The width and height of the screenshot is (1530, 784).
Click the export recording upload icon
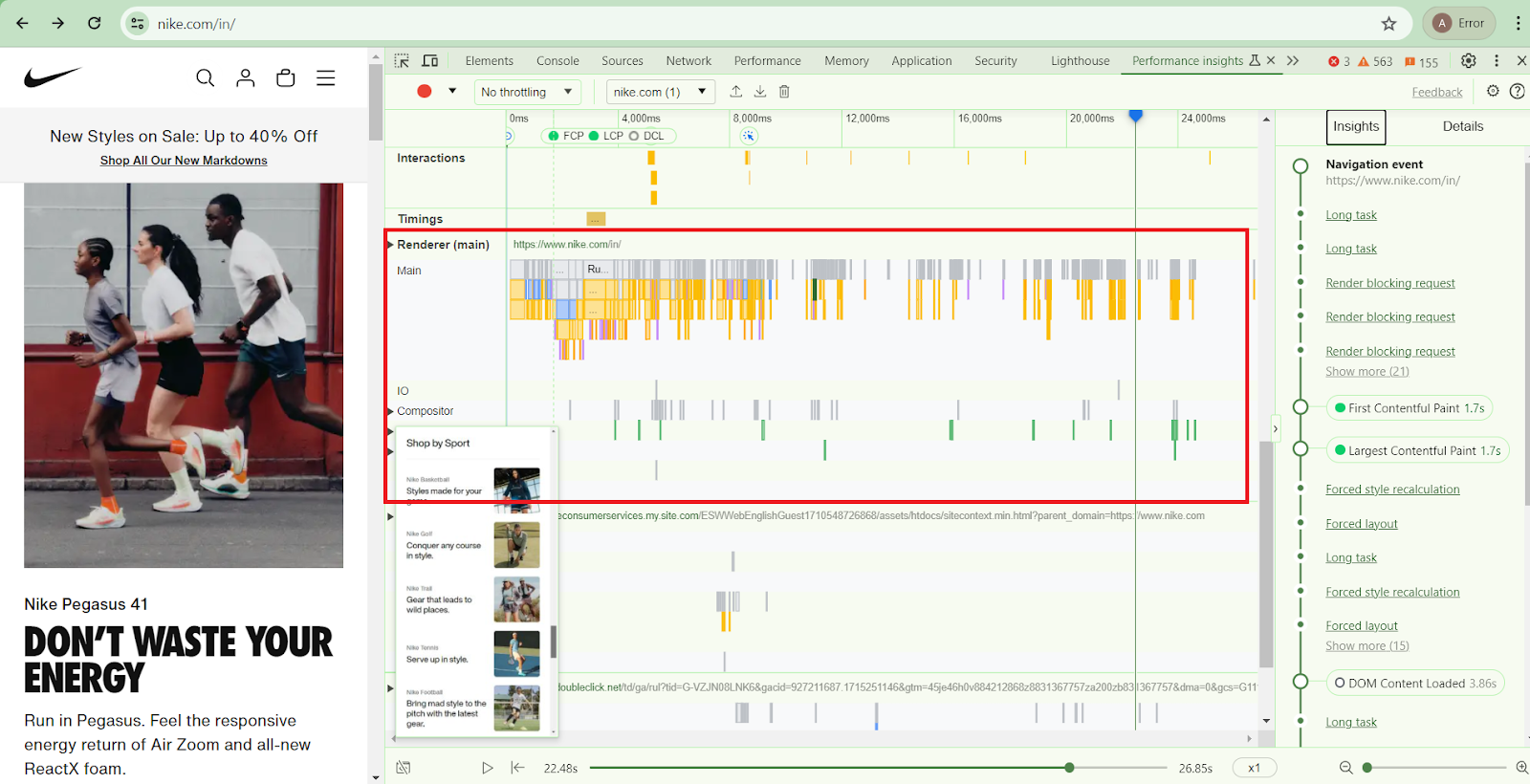point(735,91)
